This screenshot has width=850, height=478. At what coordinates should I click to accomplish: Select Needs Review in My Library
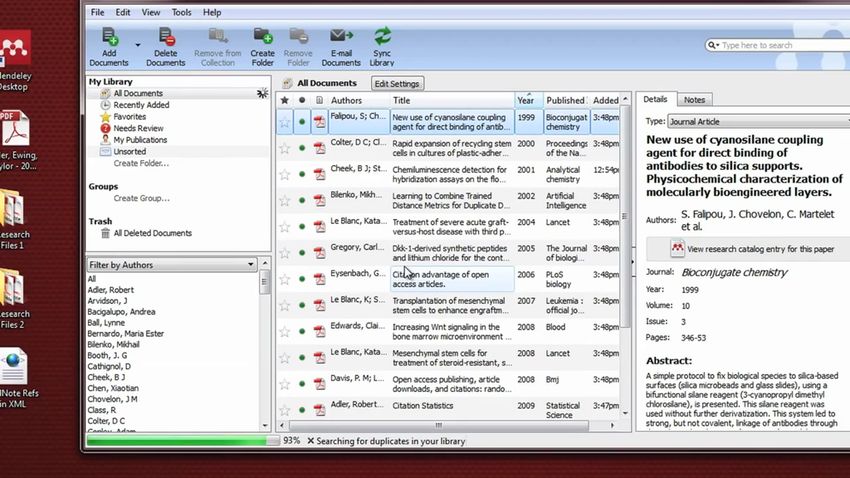click(x=138, y=128)
